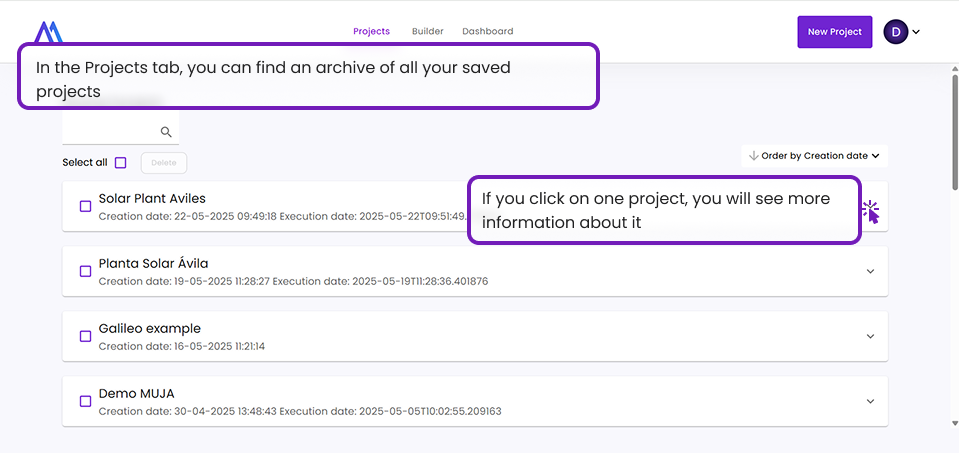Open the Galileo example project title

point(149,328)
